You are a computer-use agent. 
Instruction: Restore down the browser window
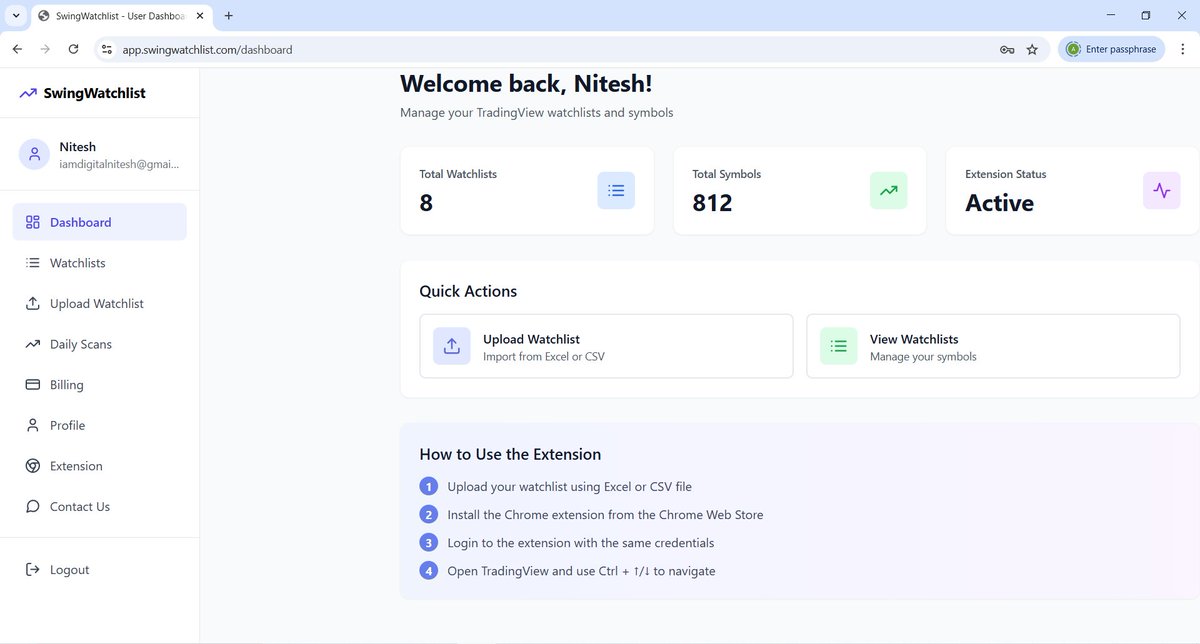[1146, 15]
